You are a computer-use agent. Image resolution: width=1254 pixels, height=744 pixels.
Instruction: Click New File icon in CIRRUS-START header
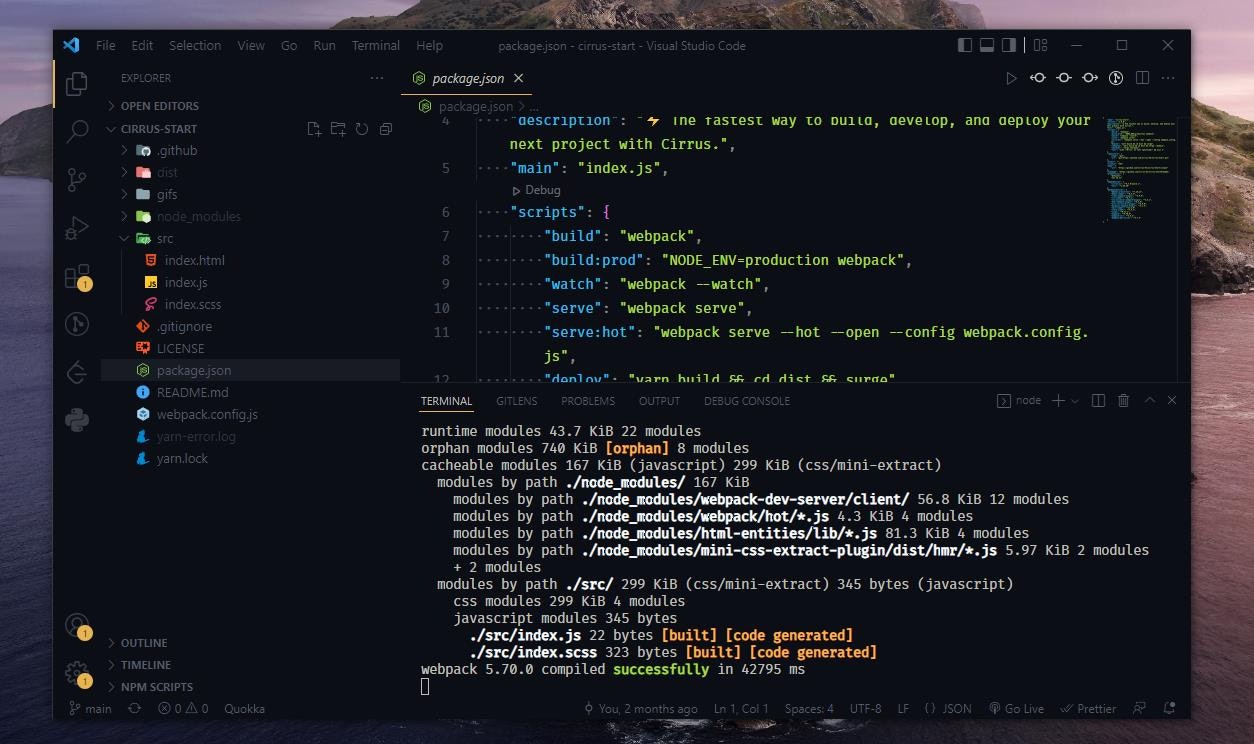tap(314, 129)
